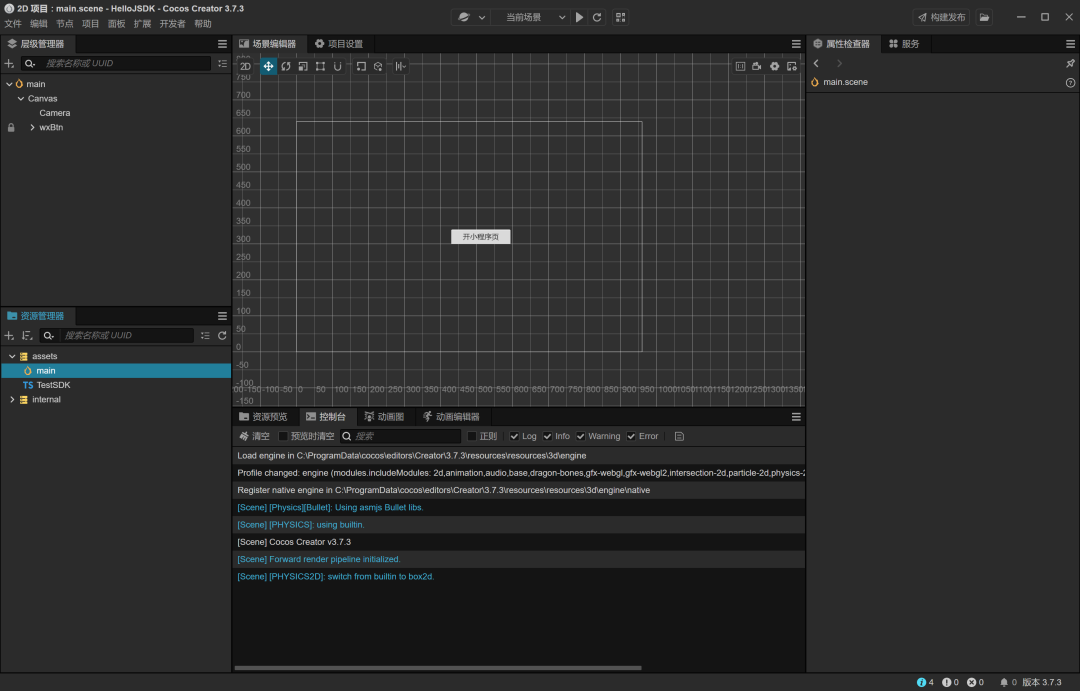Open project folder icon in title bar
The height and width of the screenshot is (691, 1080).
click(x=984, y=17)
